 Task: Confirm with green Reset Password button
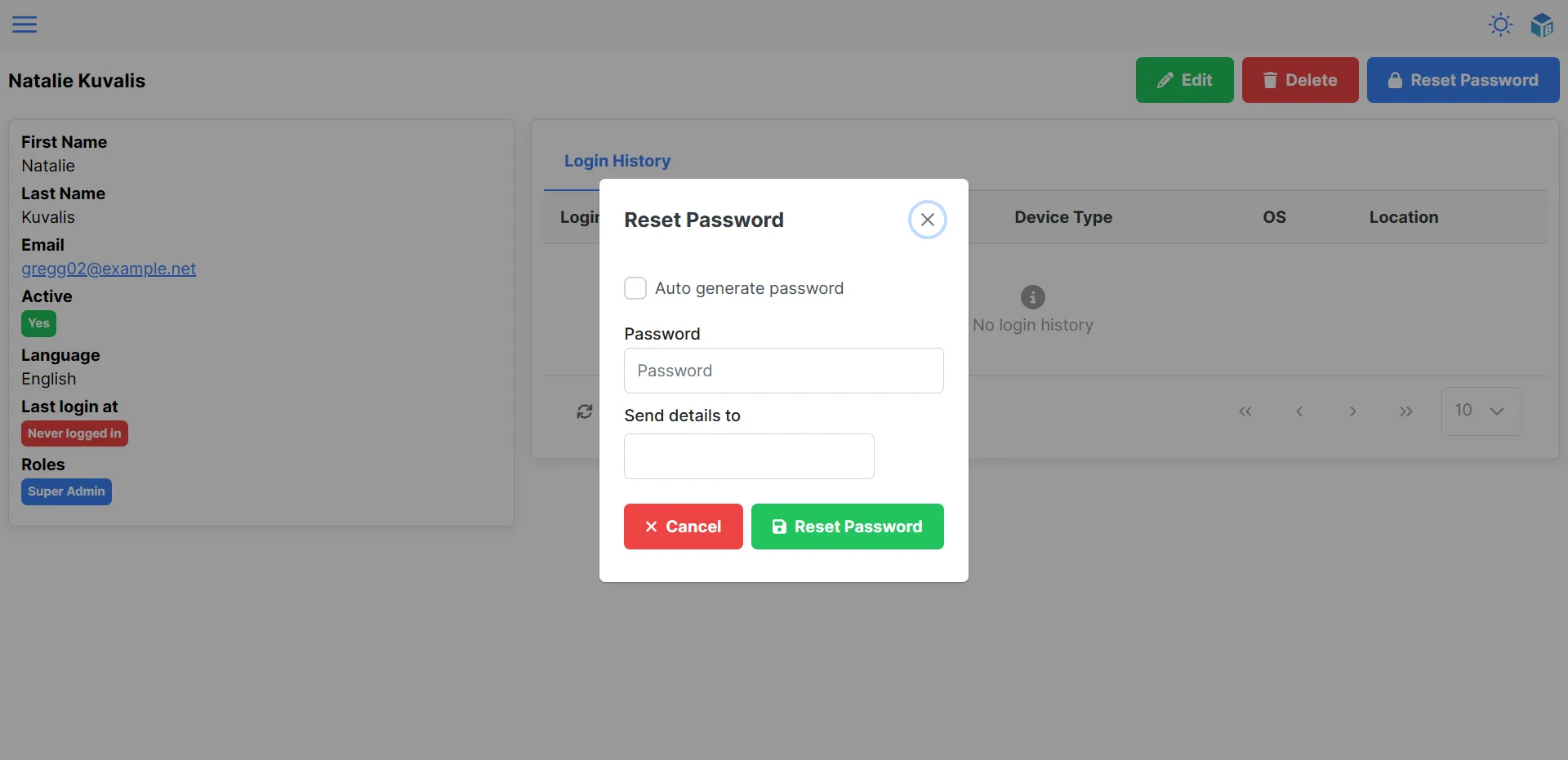pos(847,527)
